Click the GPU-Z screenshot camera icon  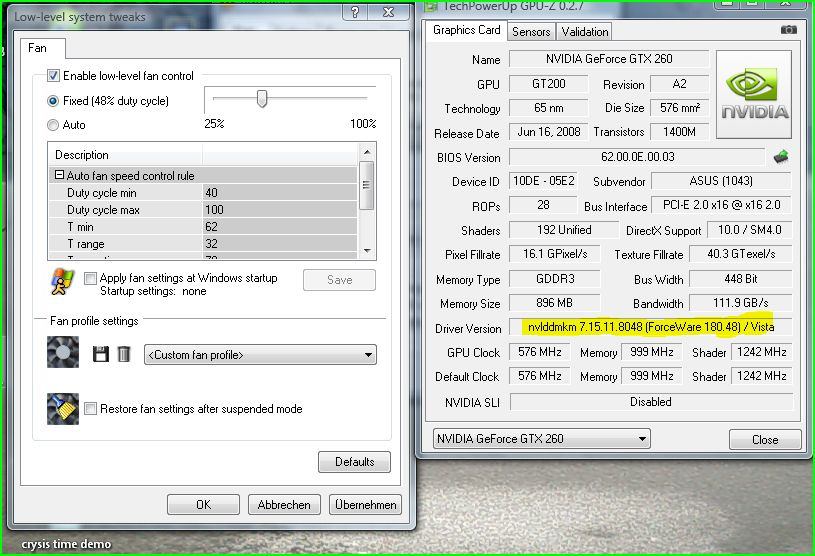(x=788, y=30)
